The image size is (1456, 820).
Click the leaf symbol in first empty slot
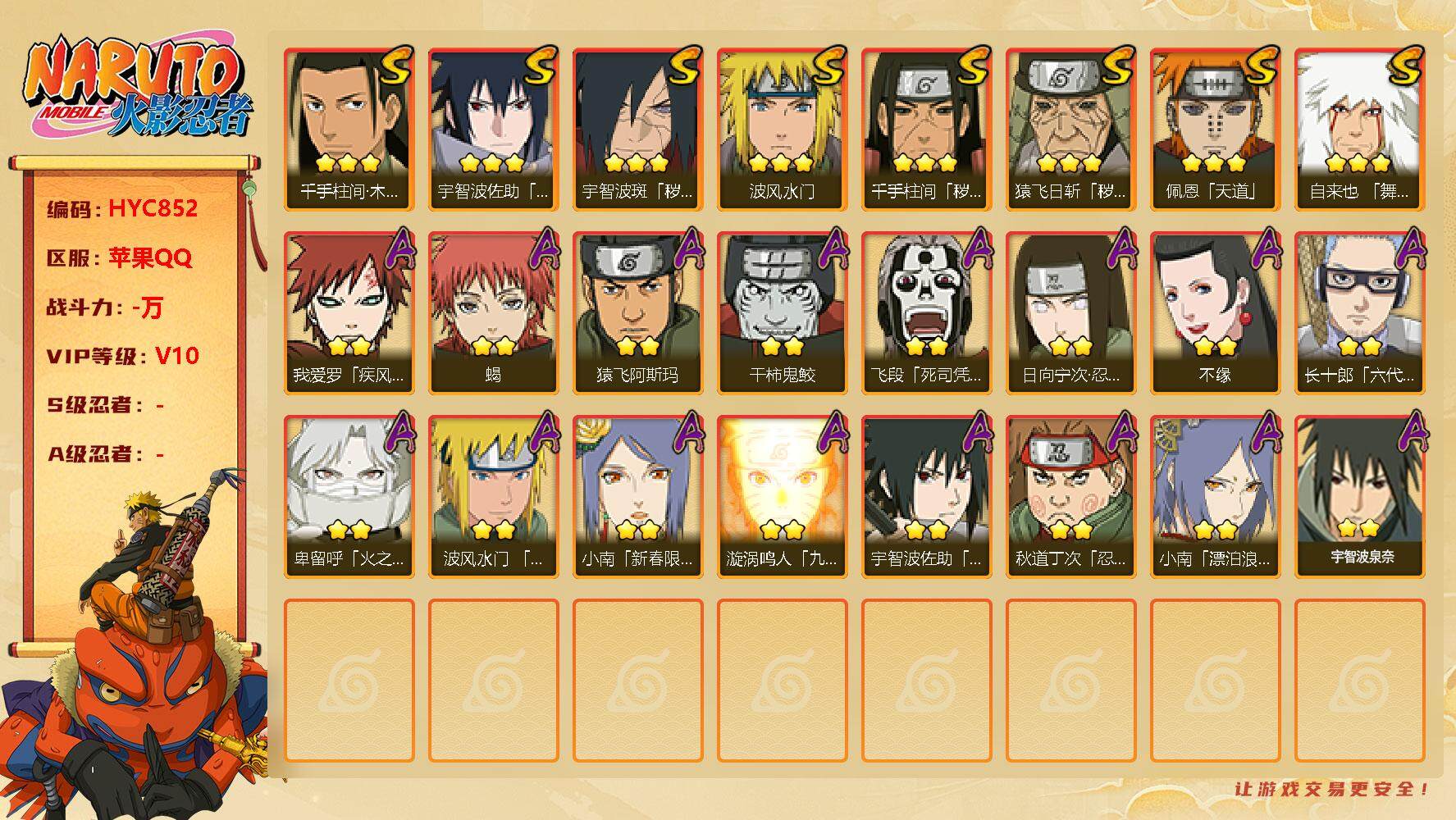(349, 681)
